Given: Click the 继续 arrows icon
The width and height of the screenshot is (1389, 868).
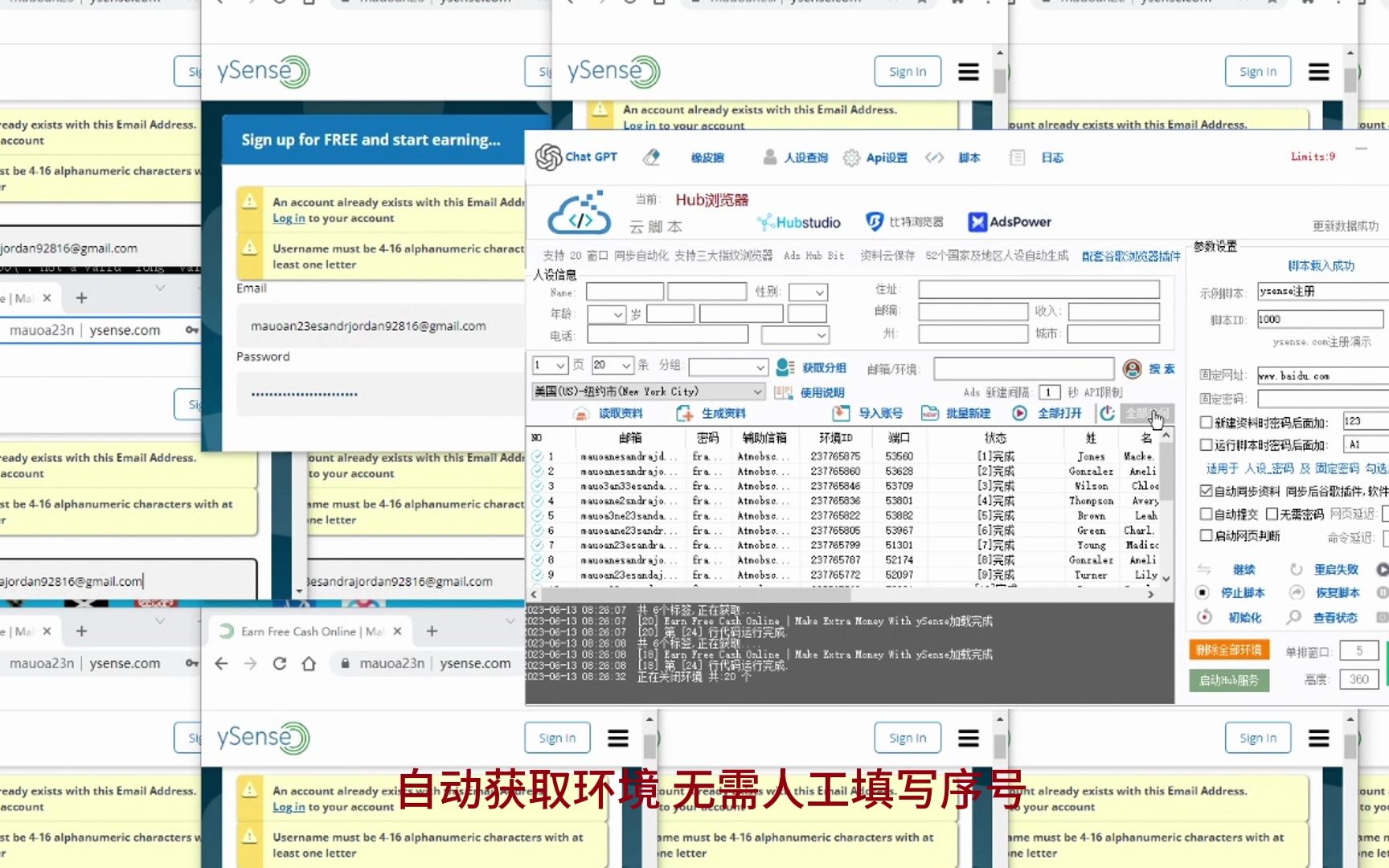Looking at the screenshot, I should tap(1204, 569).
